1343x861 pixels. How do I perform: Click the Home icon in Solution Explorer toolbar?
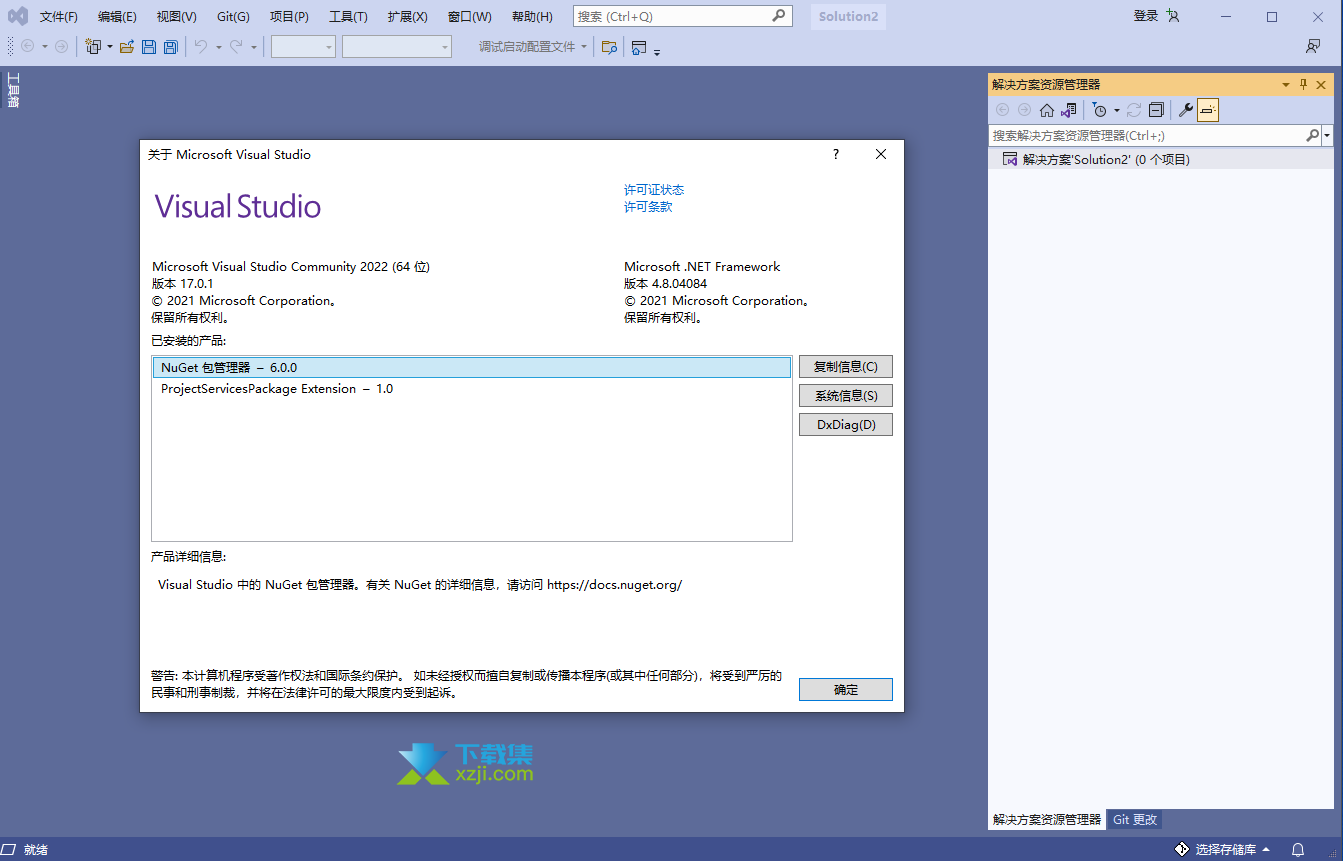tap(1047, 110)
